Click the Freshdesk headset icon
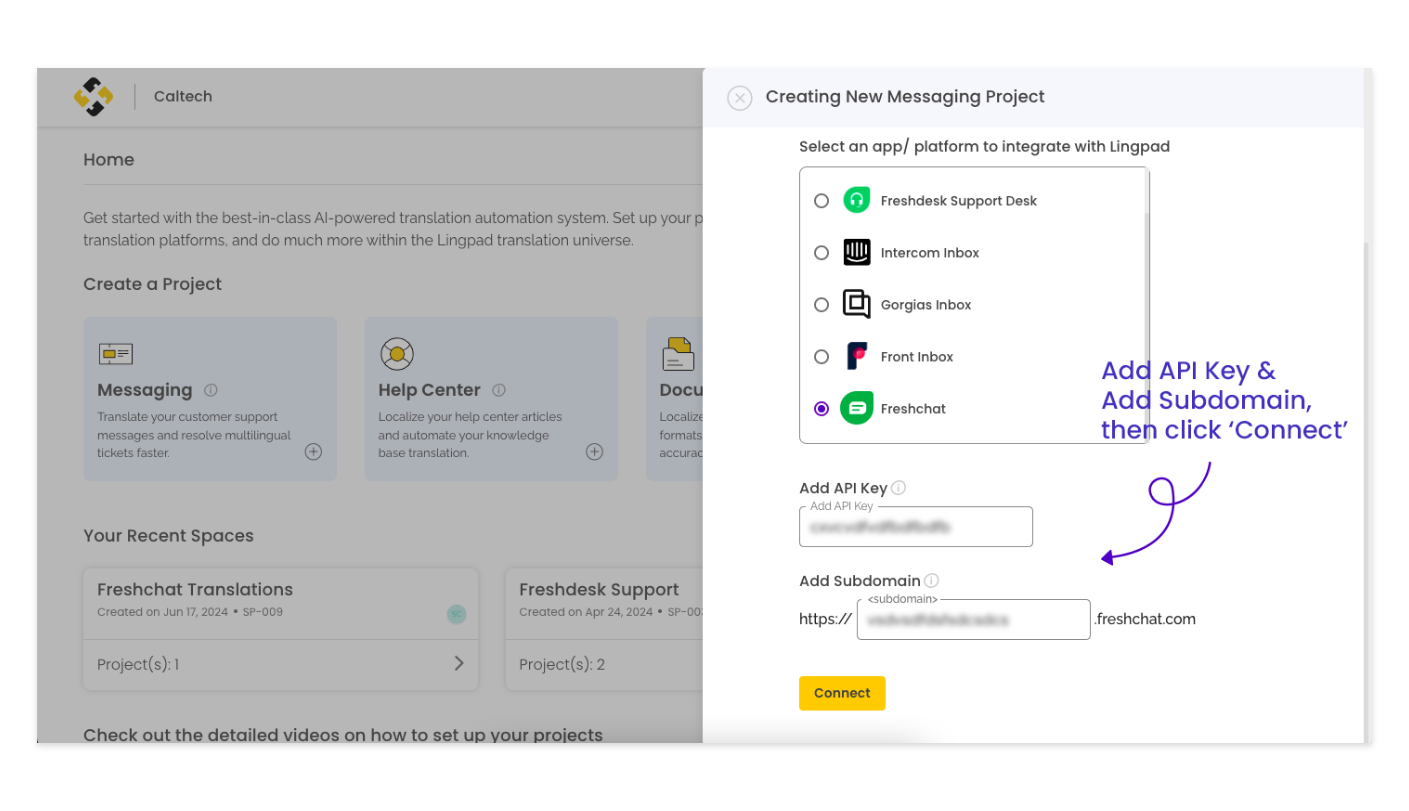The width and height of the screenshot is (1409, 811). pyautogui.click(x=857, y=200)
